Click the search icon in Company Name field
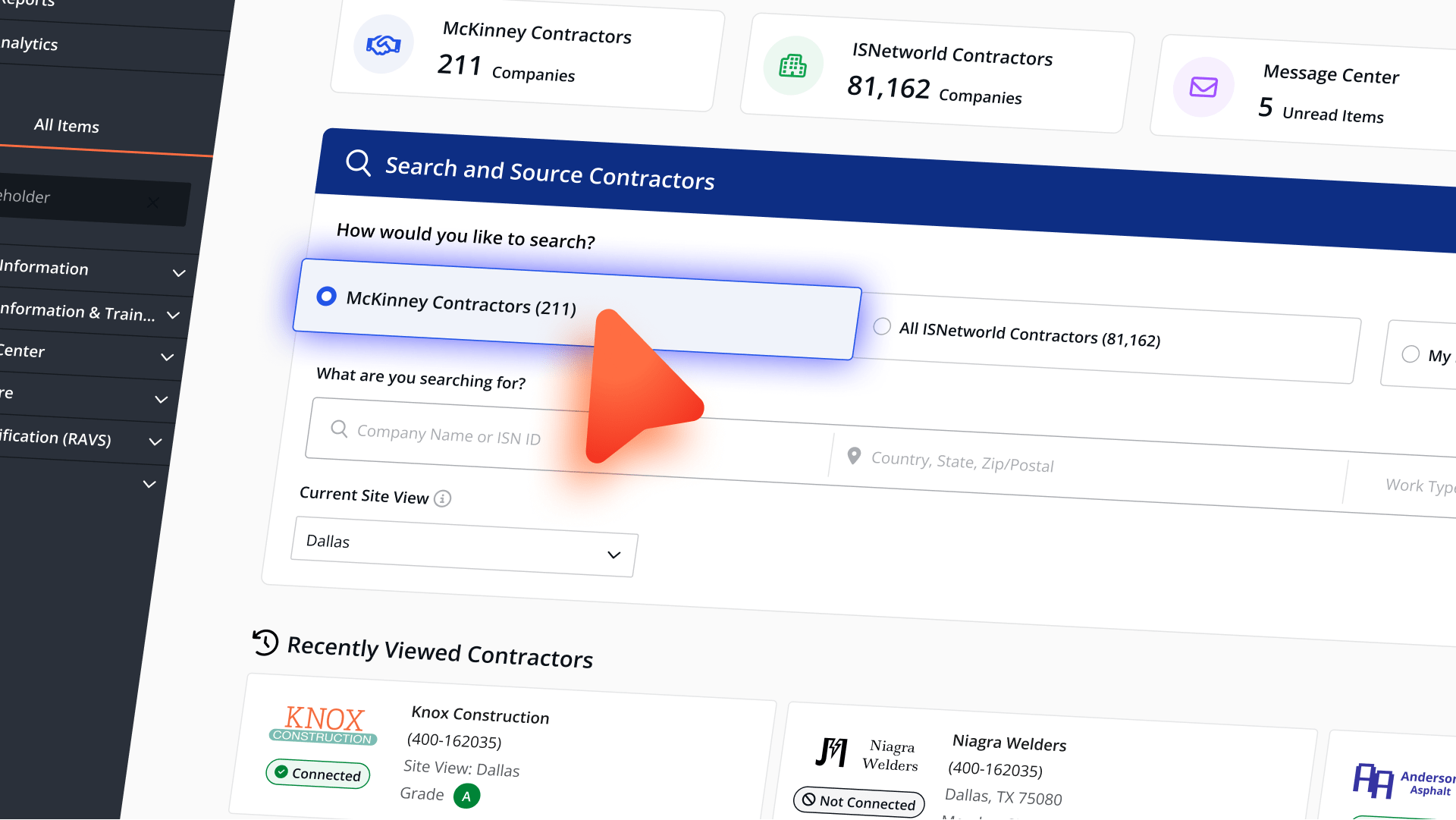Screen dimensions: 1456x820 click(340, 429)
